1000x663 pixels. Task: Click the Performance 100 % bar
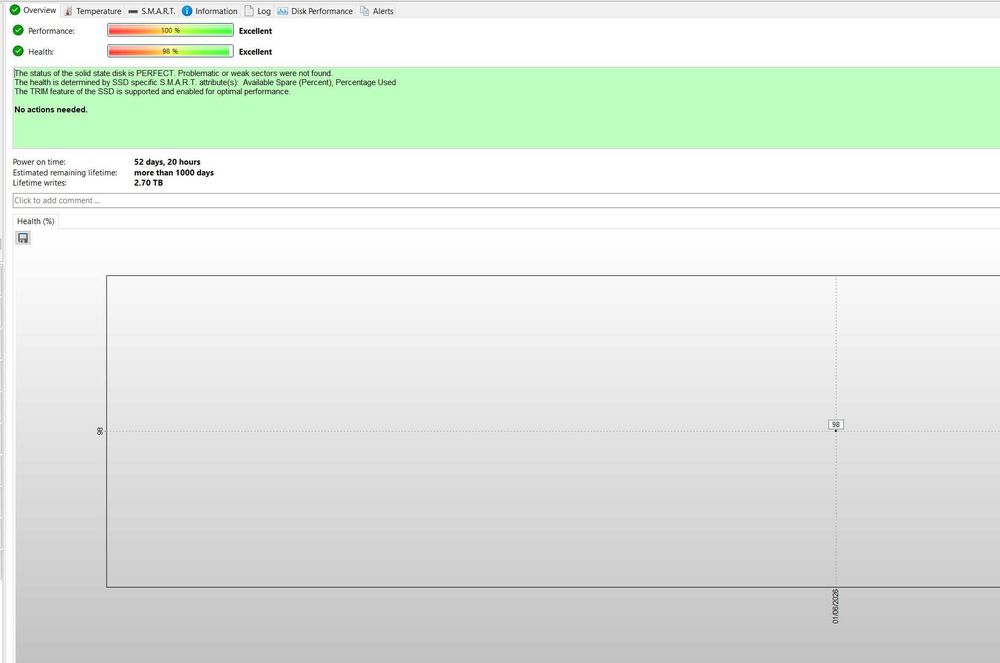[x=170, y=30]
